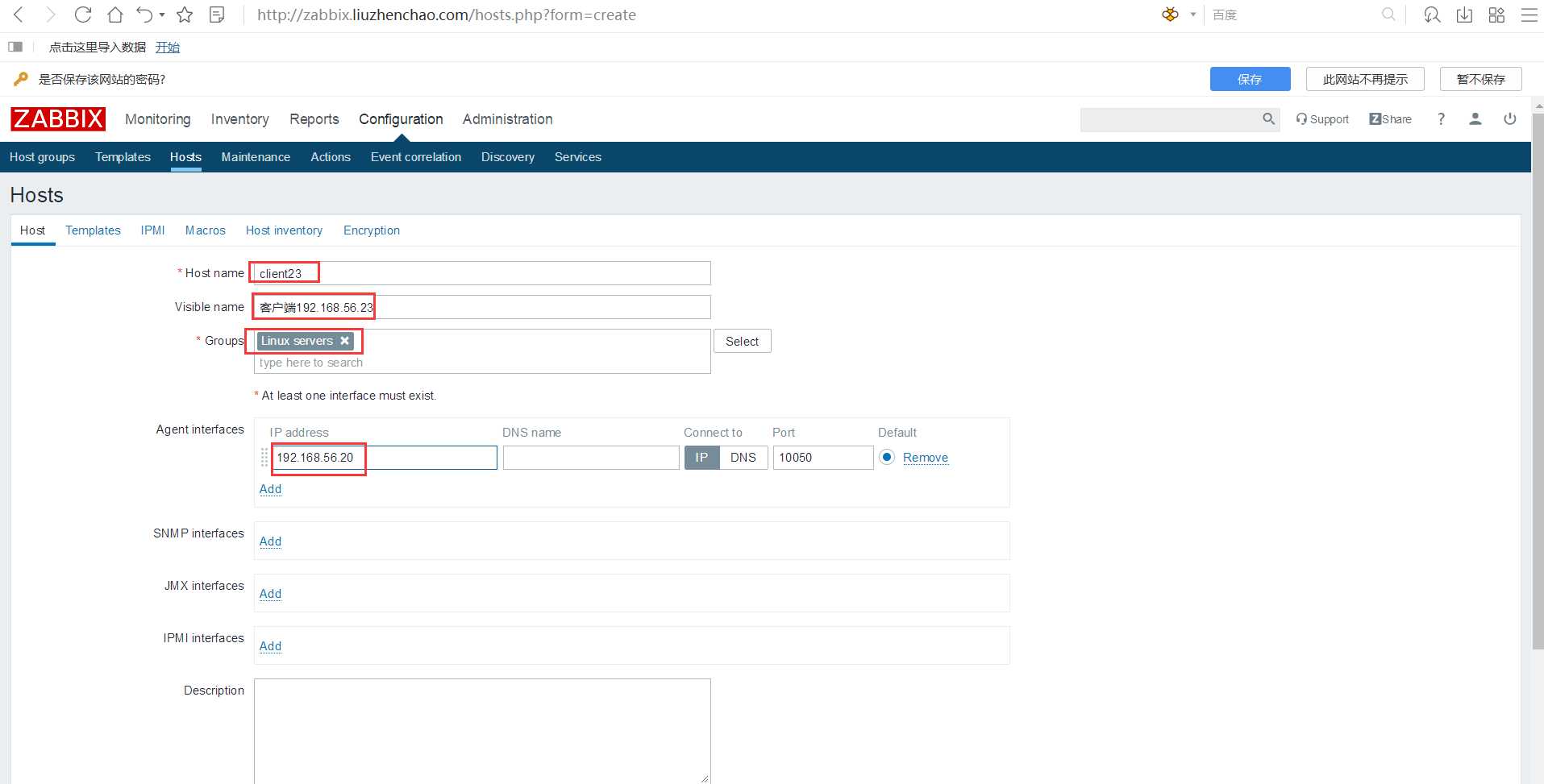This screenshot has height=784, width=1544.
Task: Open browser extensions grid icon
Action: click(1496, 15)
